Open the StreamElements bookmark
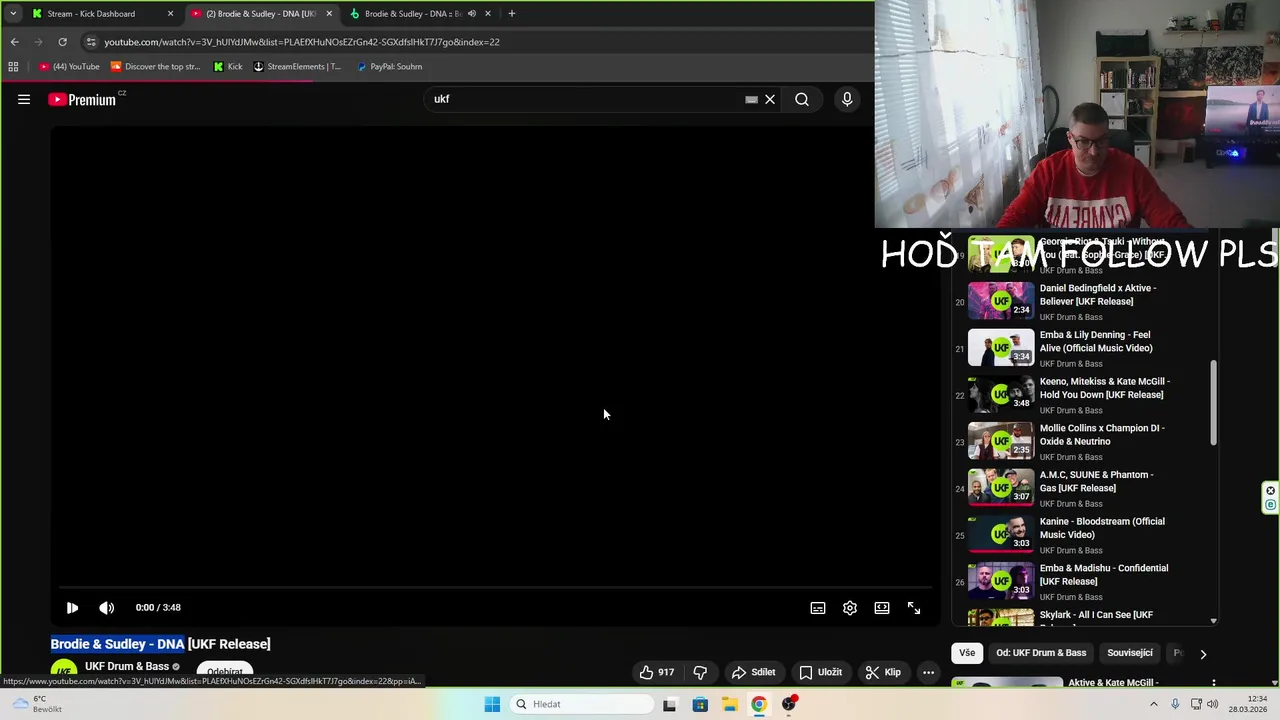Image resolution: width=1280 pixels, height=720 pixels. [x=297, y=67]
